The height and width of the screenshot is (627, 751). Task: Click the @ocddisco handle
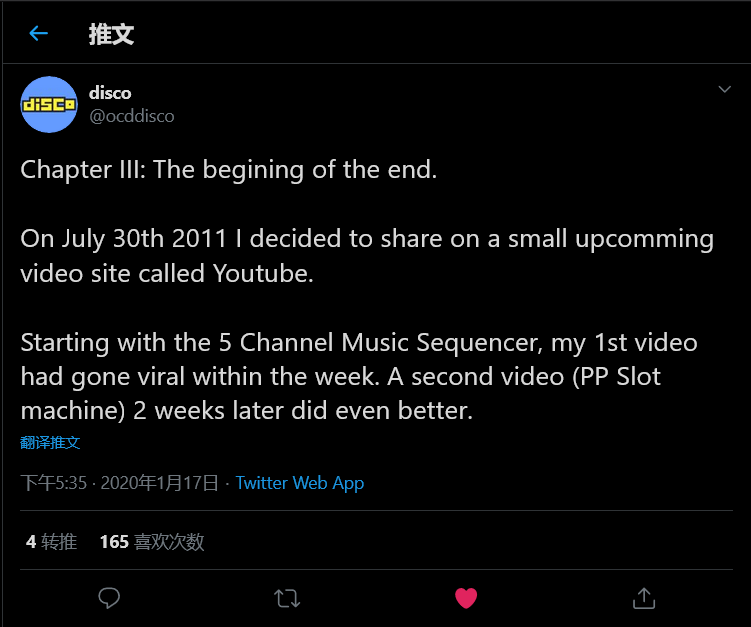click(x=132, y=116)
